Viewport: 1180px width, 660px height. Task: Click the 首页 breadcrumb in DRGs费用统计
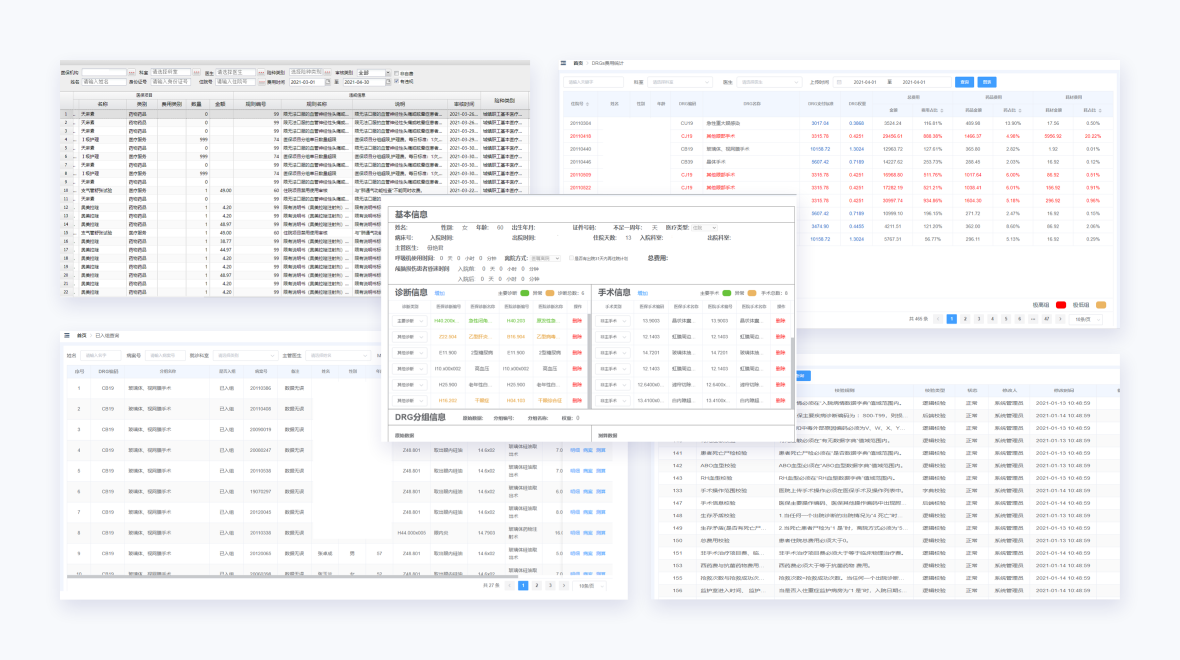click(x=578, y=63)
